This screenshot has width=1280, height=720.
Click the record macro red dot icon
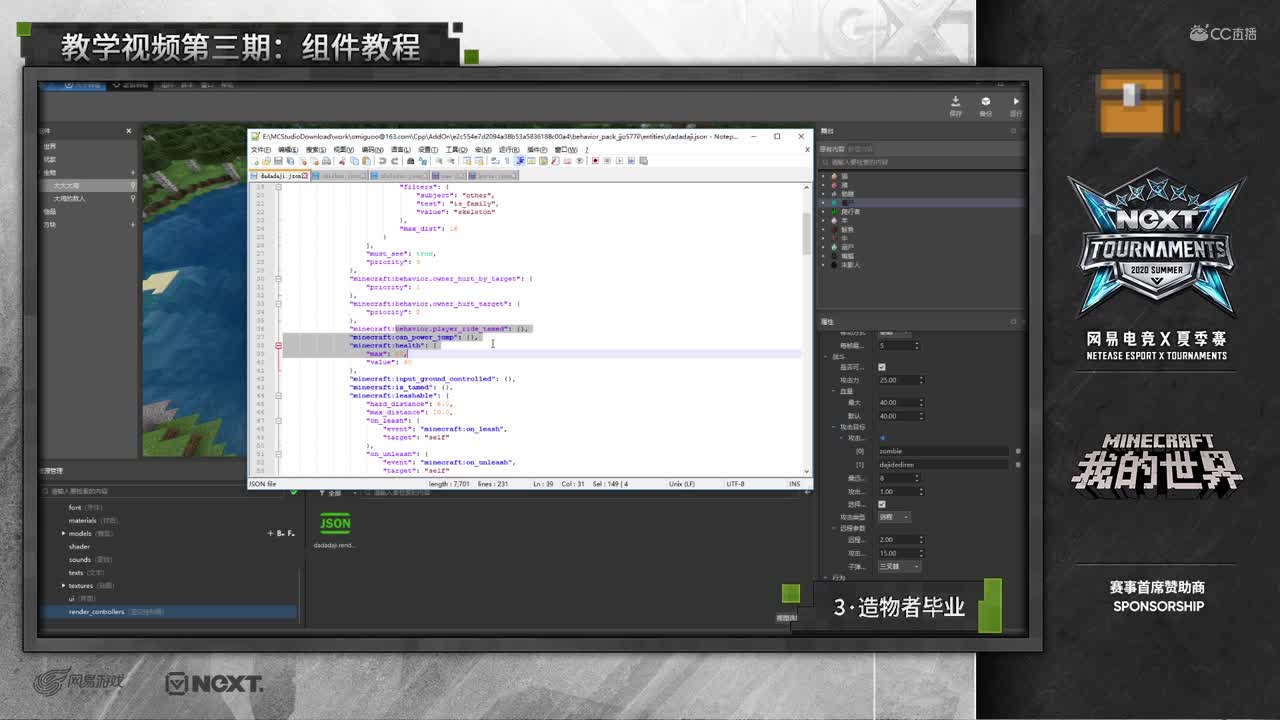tap(595, 161)
